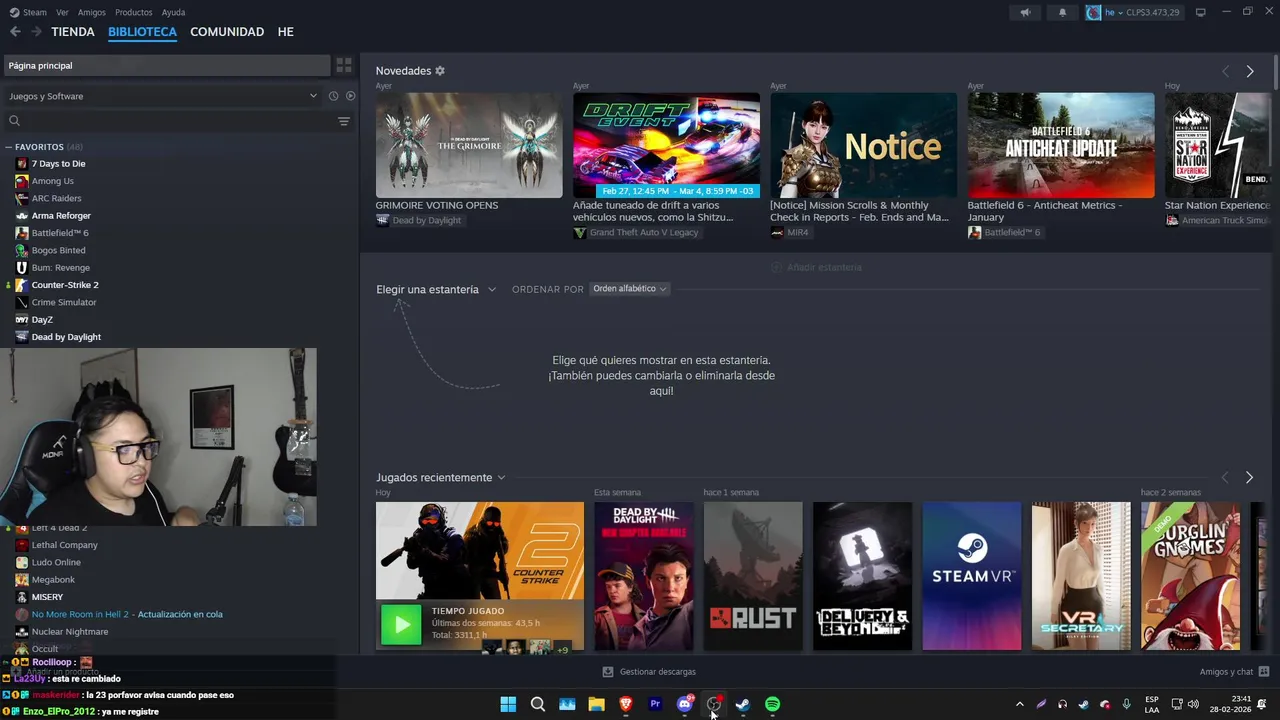Open OBS Studio from the taskbar
Image resolution: width=1280 pixels, height=720 pixels.
pos(714,704)
